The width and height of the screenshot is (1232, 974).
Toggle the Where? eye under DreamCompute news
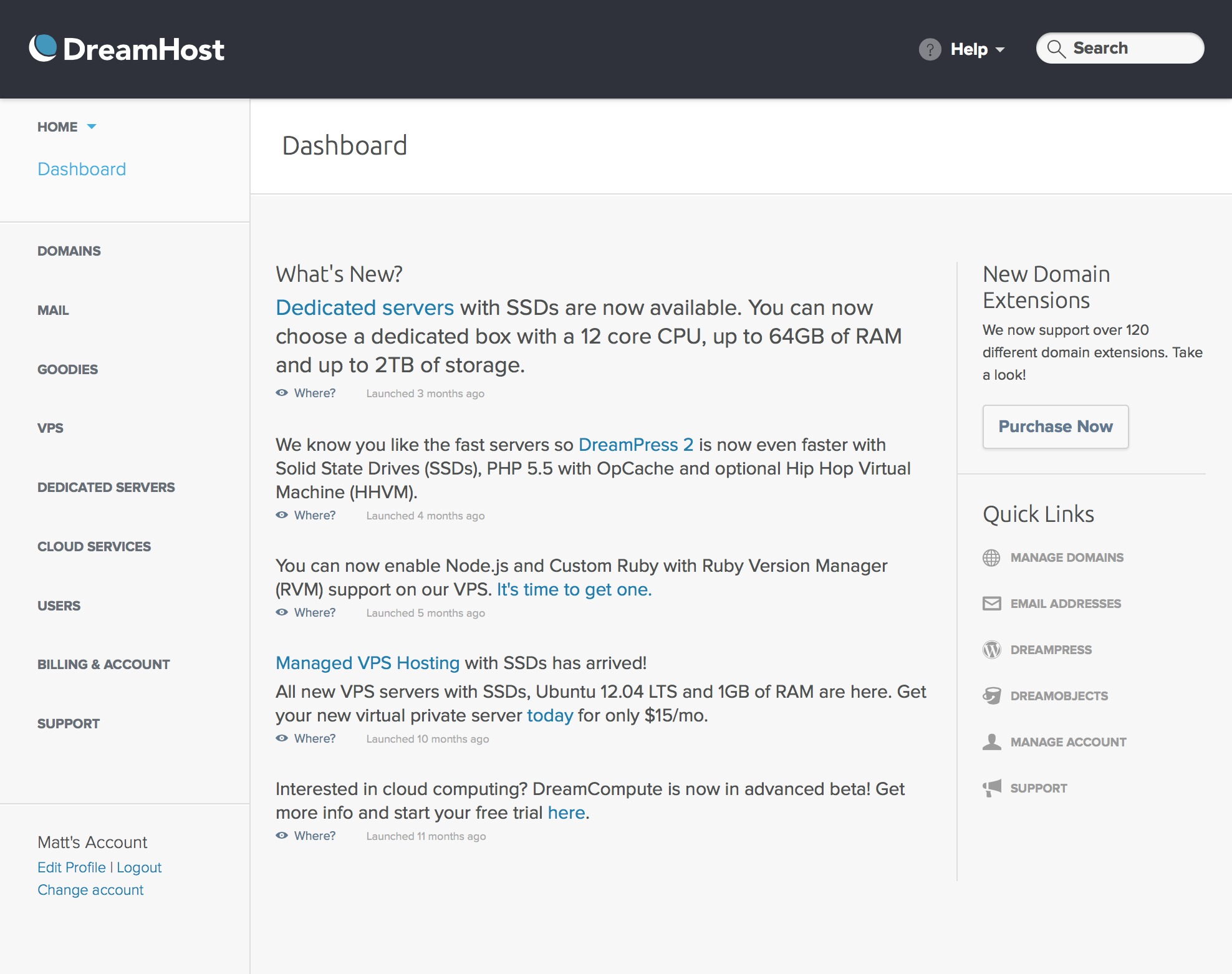click(x=282, y=836)
